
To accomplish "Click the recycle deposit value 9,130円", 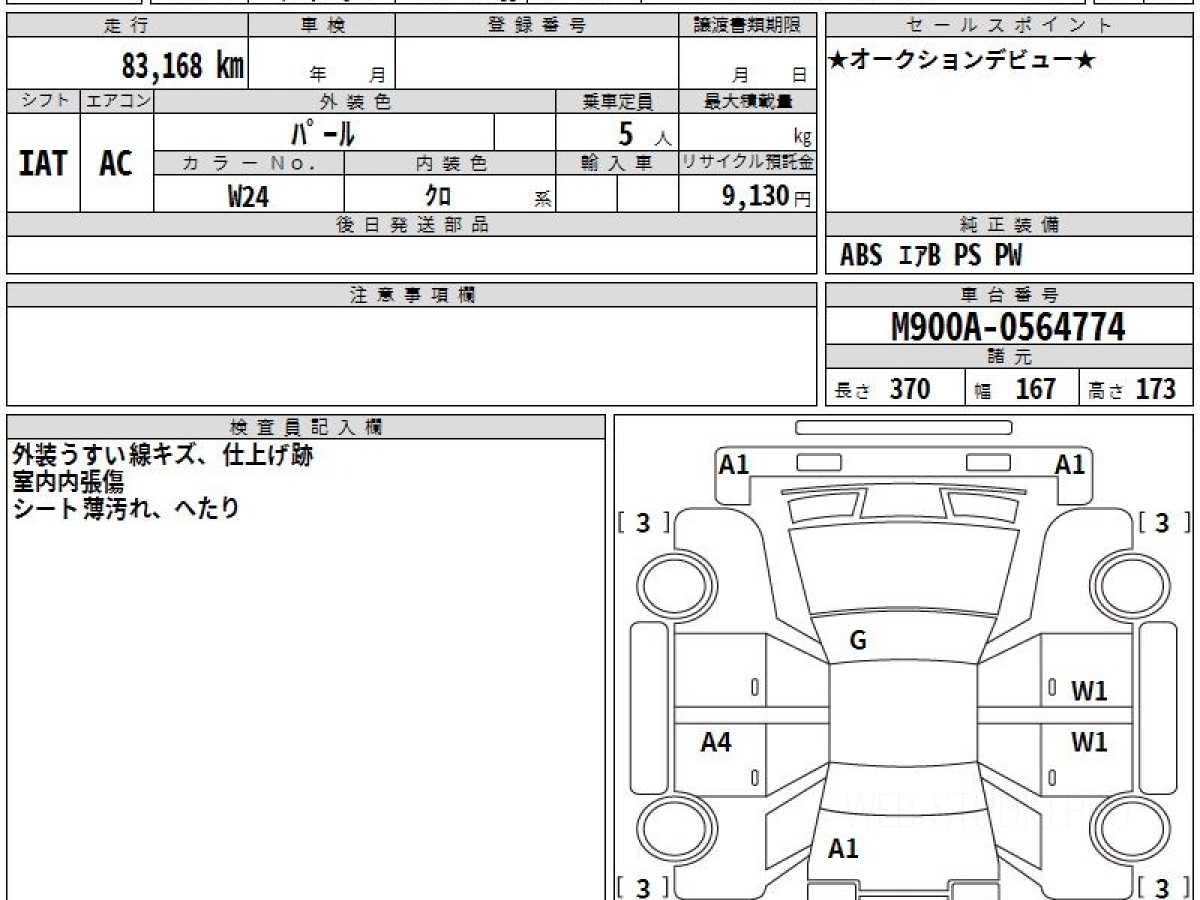I will coord(767,196).
